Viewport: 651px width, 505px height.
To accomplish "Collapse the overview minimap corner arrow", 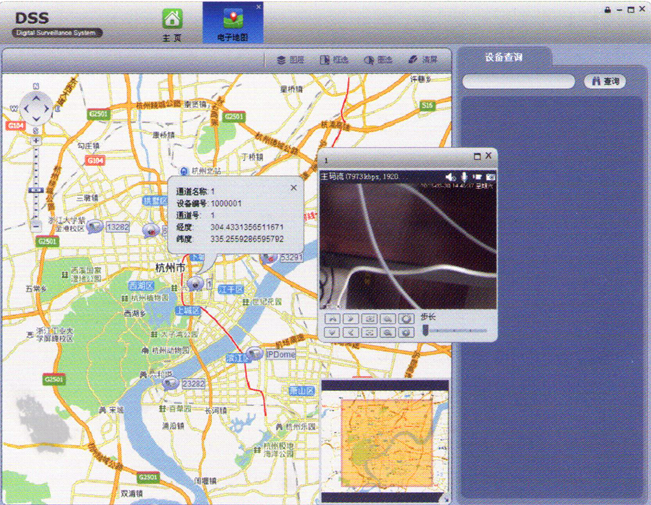I will 446,499.
